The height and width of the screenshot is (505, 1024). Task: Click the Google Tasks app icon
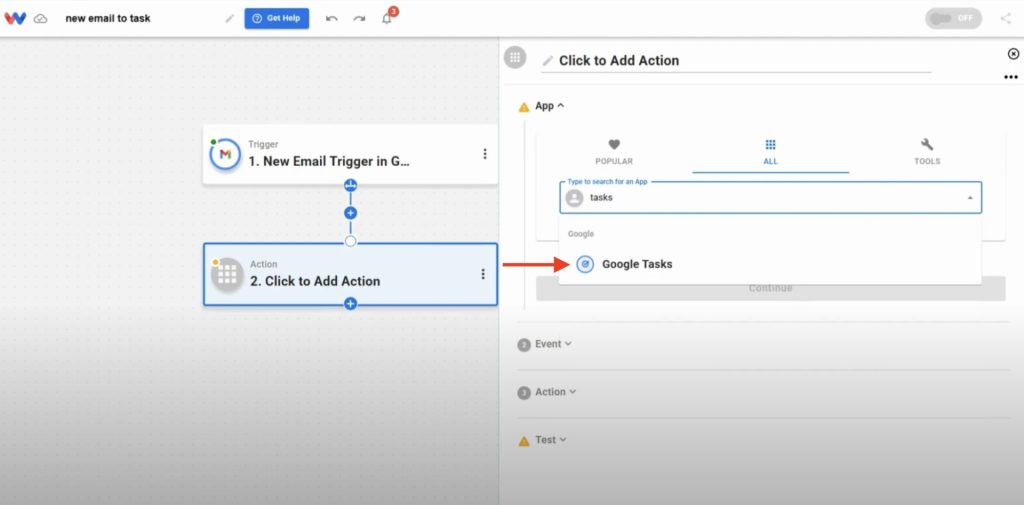(x=585, y=264)
